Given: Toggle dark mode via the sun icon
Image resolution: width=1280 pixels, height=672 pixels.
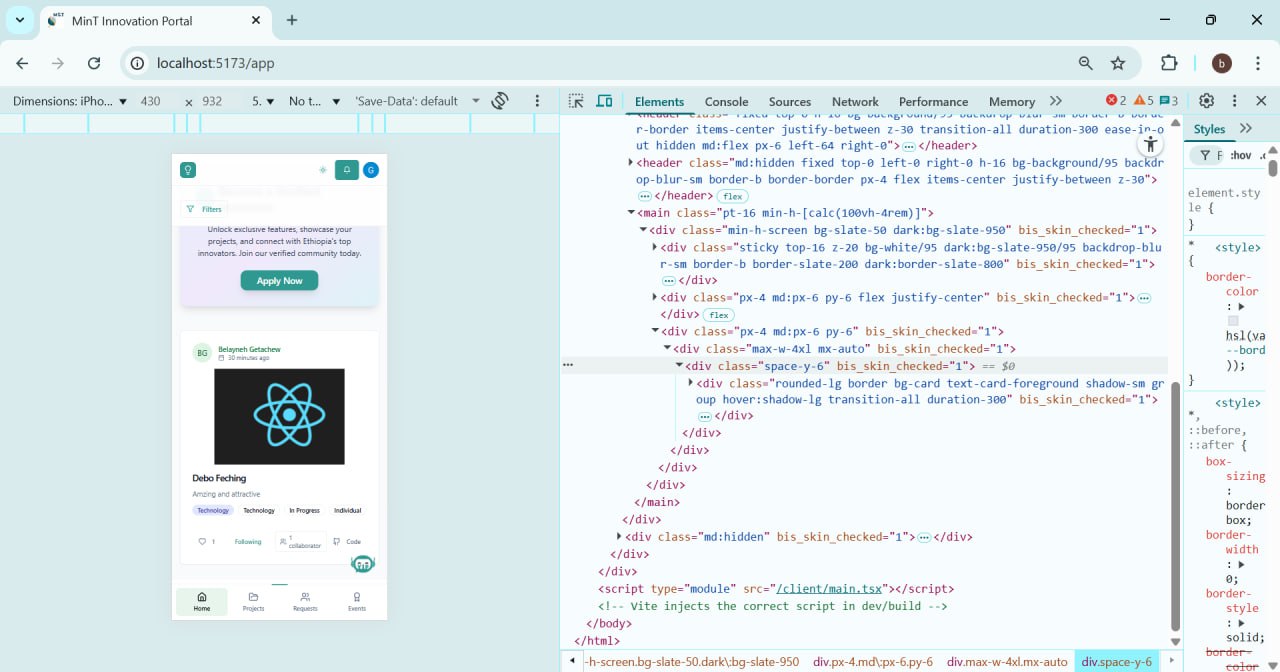Looking at the screenshot, I should coord(323,170).
